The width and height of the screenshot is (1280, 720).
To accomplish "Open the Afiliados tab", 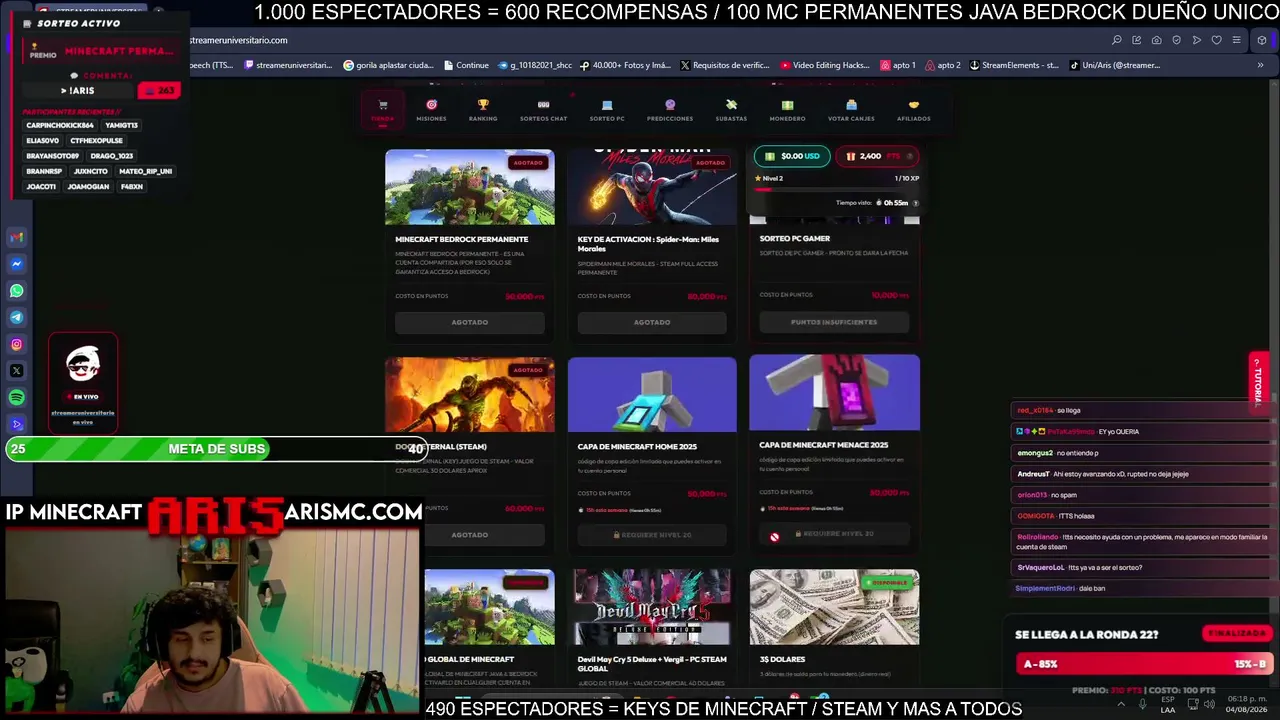I will (913, 110).
